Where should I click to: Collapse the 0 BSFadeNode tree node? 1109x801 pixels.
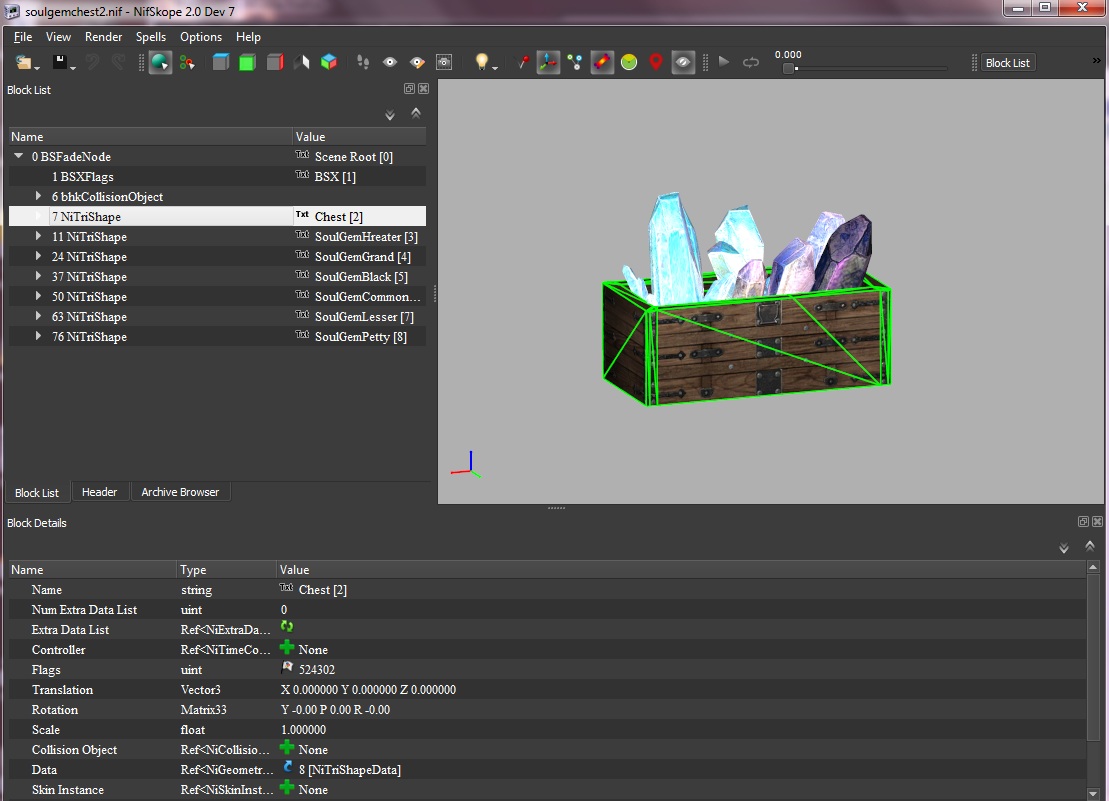(18, 156)
